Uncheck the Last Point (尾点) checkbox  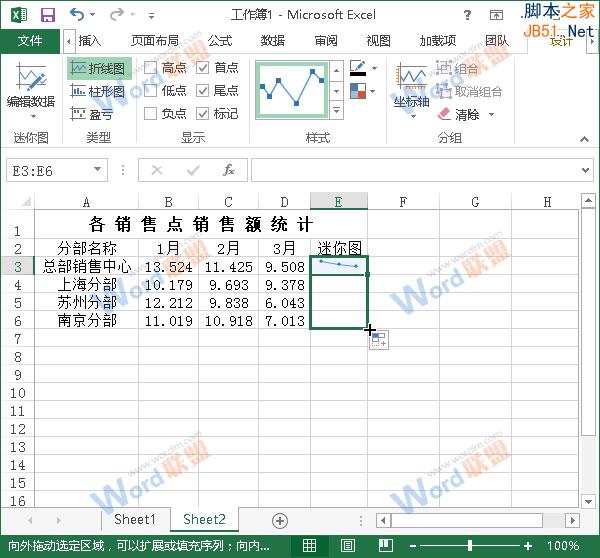pyautogui.click(x=202, y=91)
